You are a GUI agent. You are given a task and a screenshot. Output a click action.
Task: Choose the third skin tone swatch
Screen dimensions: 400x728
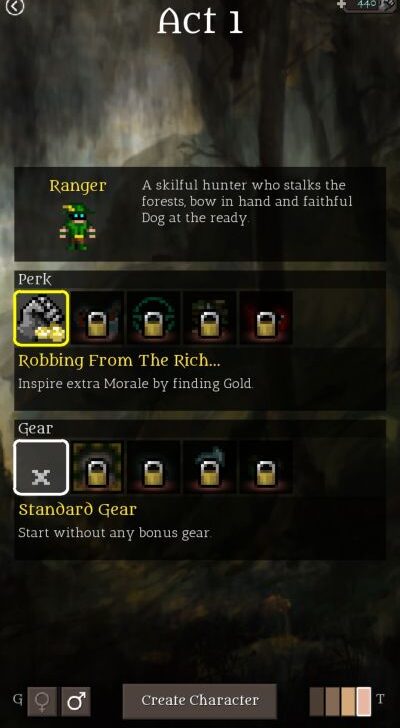coord(348,701)
